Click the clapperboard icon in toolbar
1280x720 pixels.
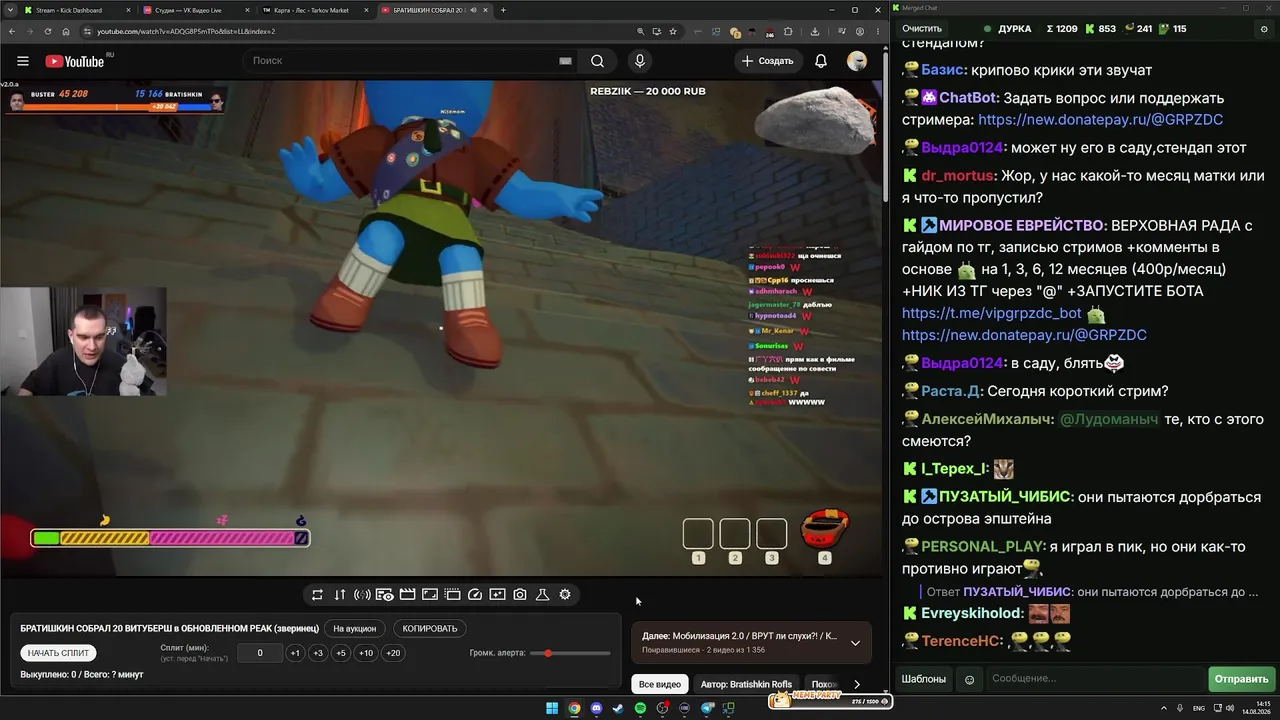(407, 595)
